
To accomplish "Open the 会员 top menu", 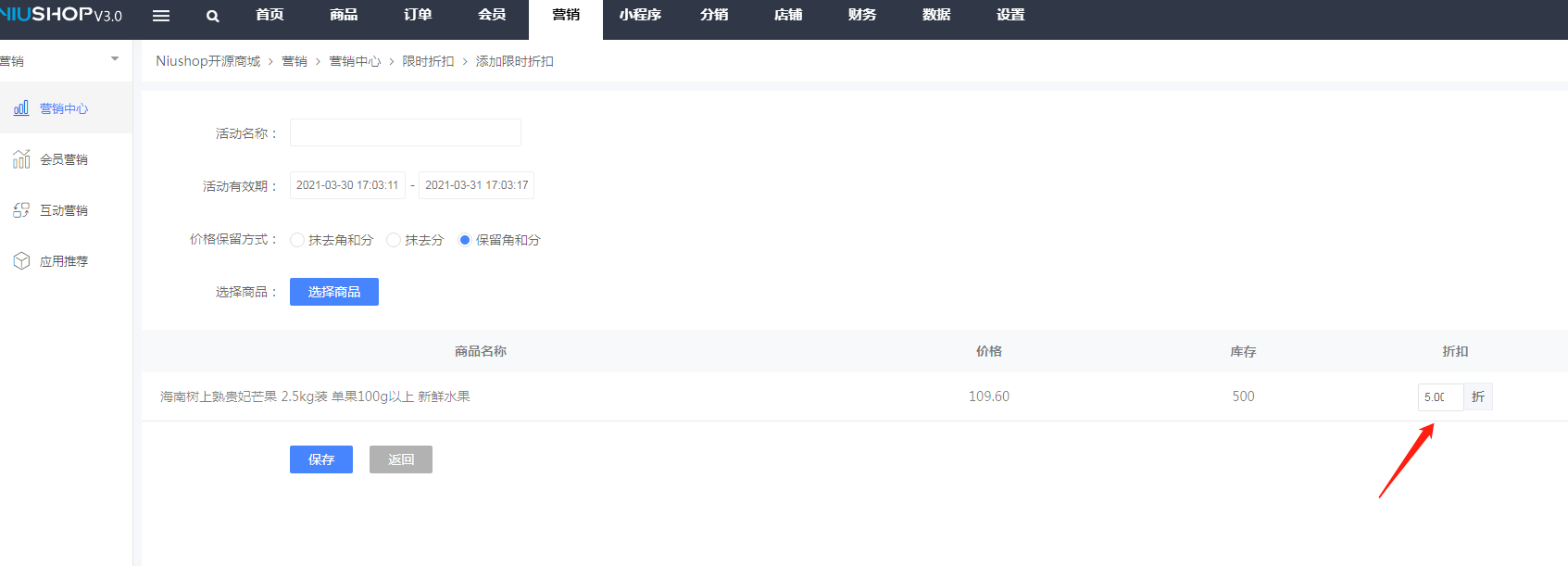I will [x=492, y=15].
